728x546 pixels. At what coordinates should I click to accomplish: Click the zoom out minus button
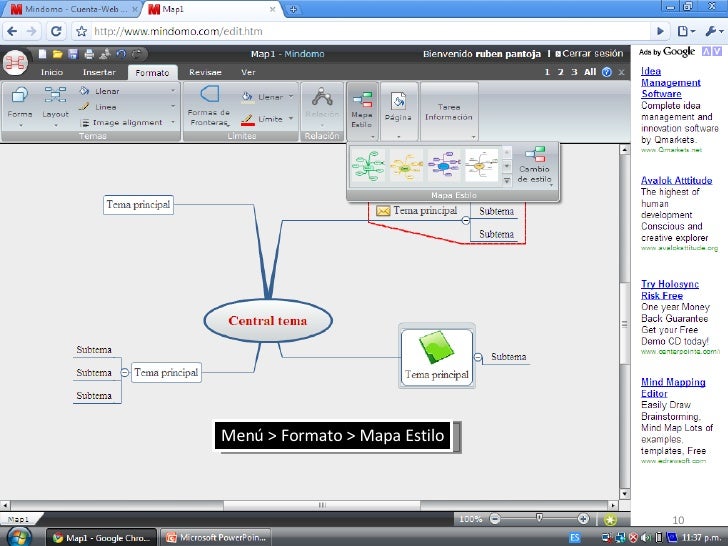[495, 519]
